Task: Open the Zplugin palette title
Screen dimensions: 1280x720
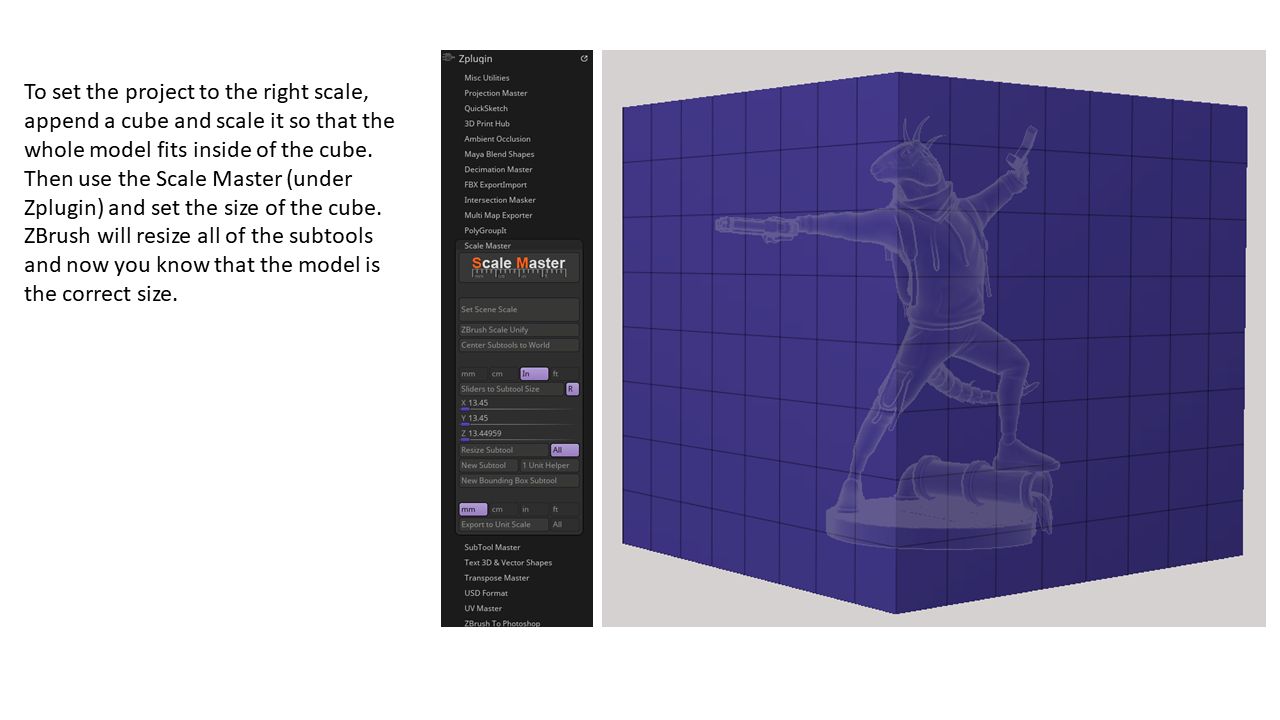Action: (475, 59)
